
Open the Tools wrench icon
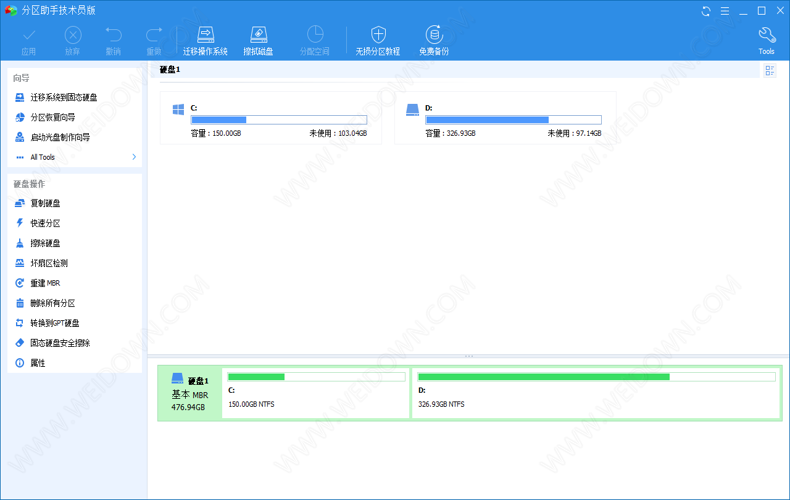(x=766, y=39)
